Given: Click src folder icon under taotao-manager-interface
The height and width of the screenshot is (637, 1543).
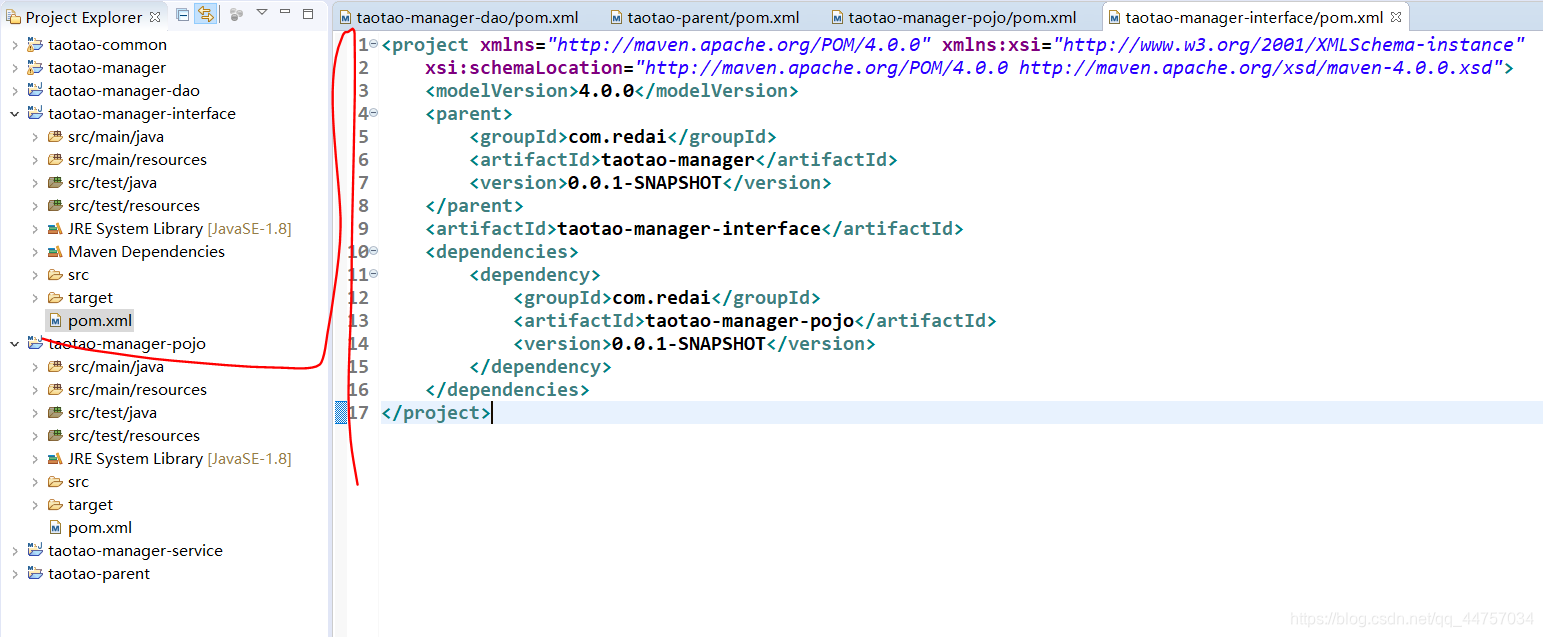Looking at the screenshot, I should click(55, 275).
